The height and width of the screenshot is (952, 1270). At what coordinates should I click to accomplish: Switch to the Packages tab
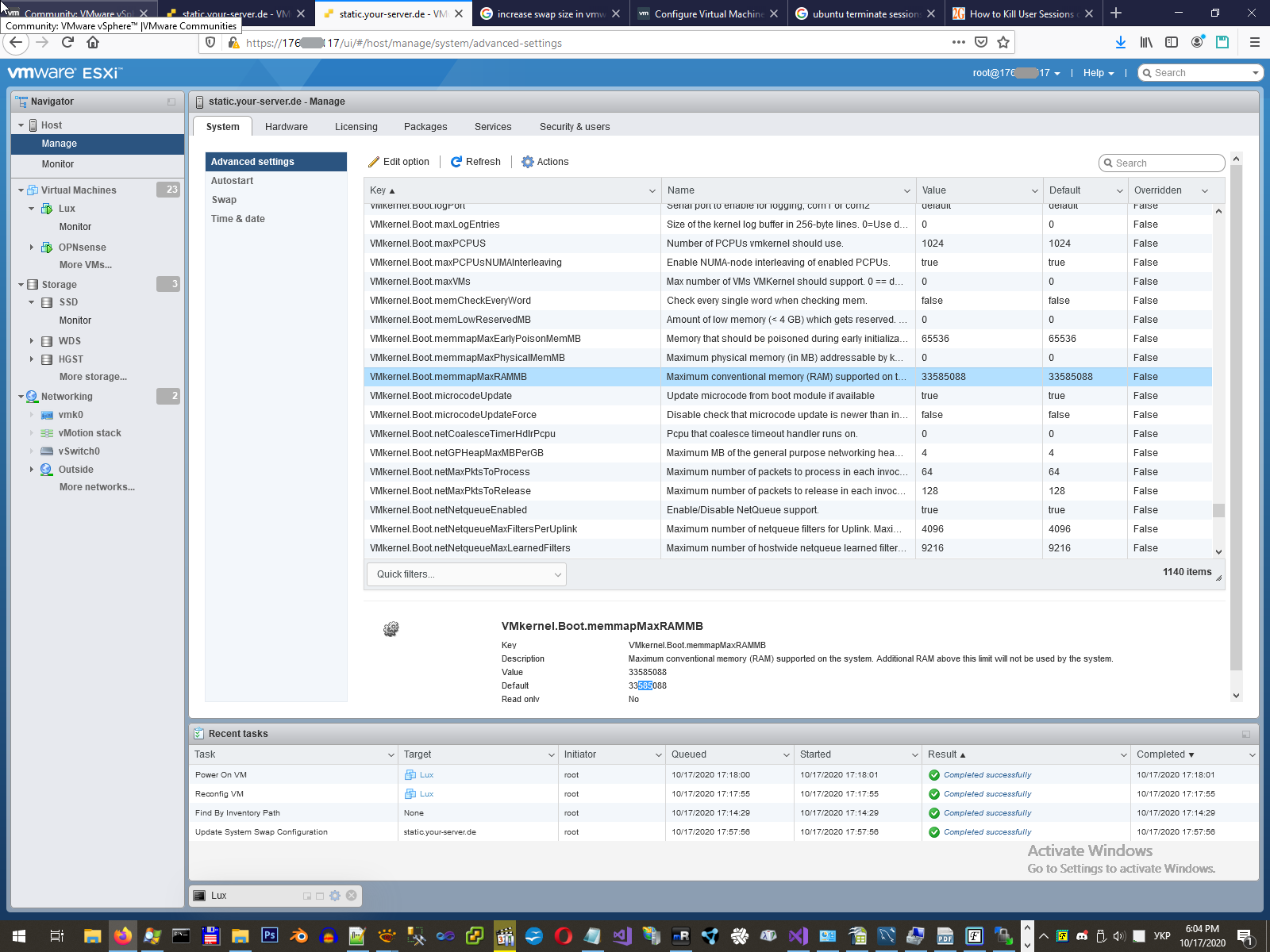pos(425,127)
